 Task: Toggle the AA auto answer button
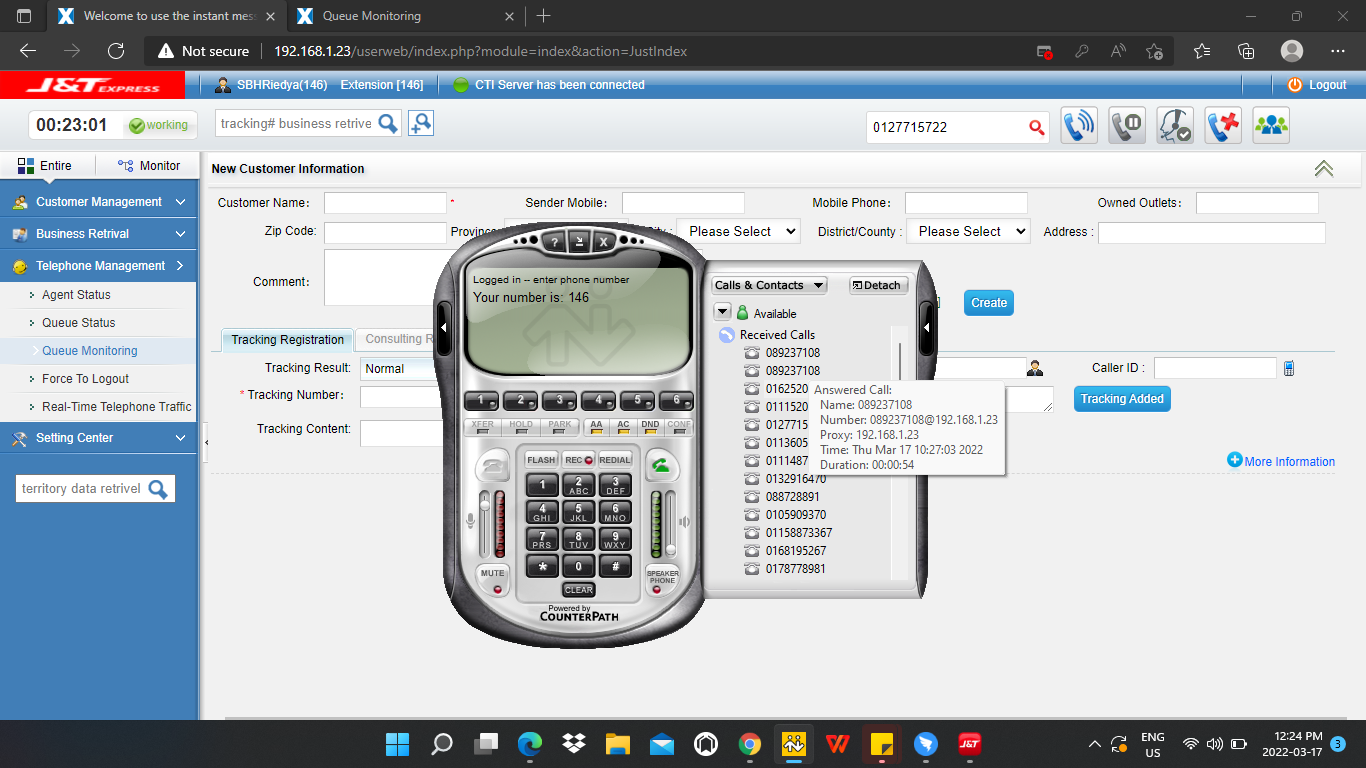597,426
